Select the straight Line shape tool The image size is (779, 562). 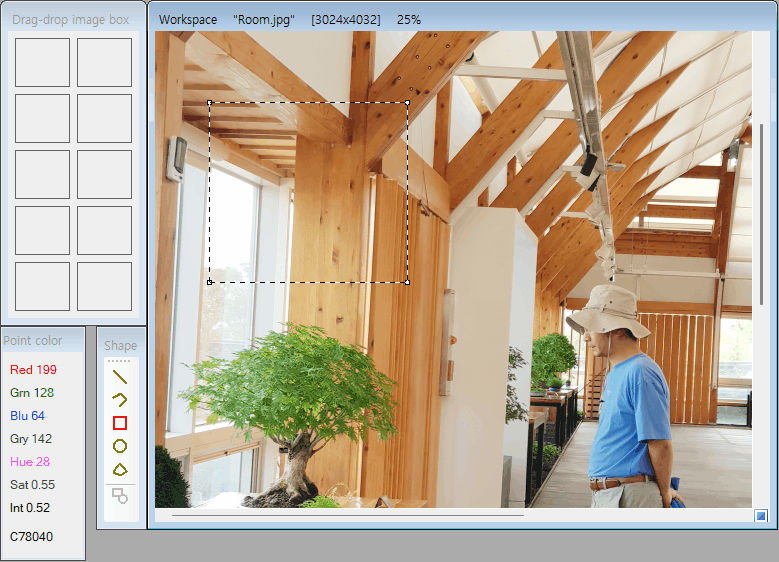point(120,377)
